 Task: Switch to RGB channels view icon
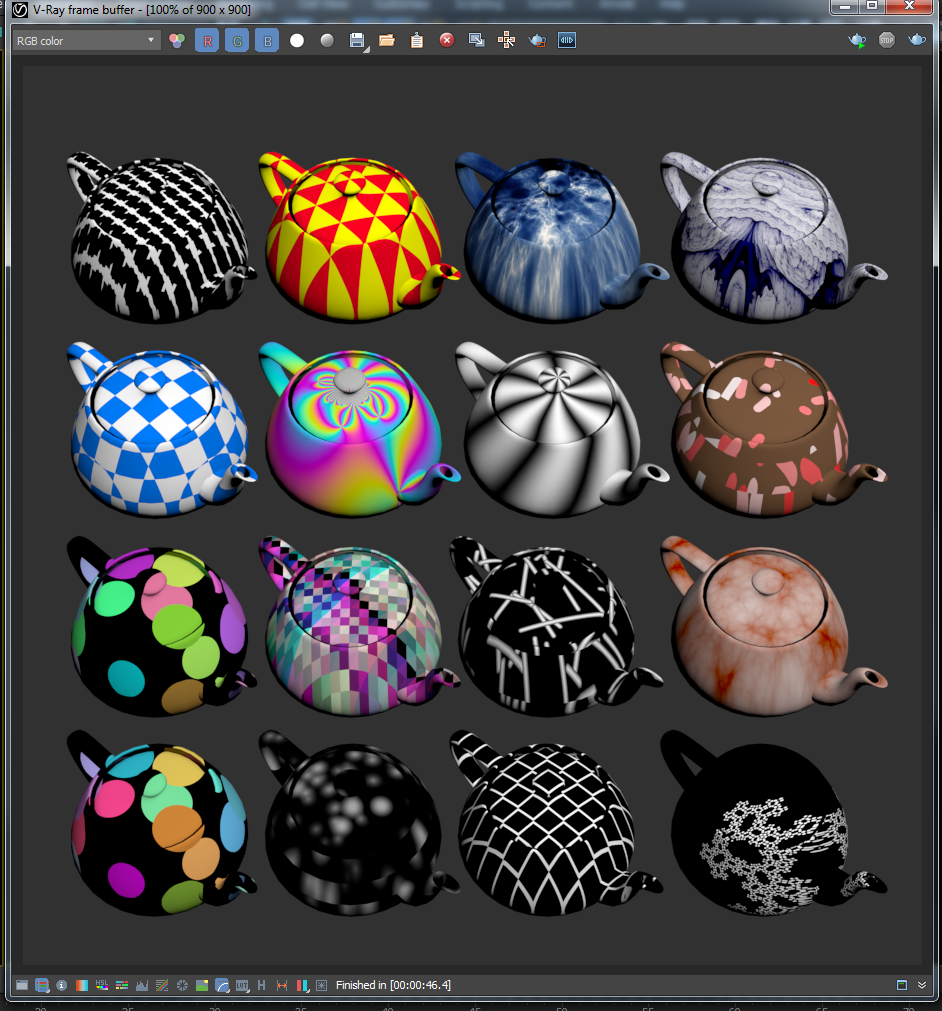[x=177, y=41]
